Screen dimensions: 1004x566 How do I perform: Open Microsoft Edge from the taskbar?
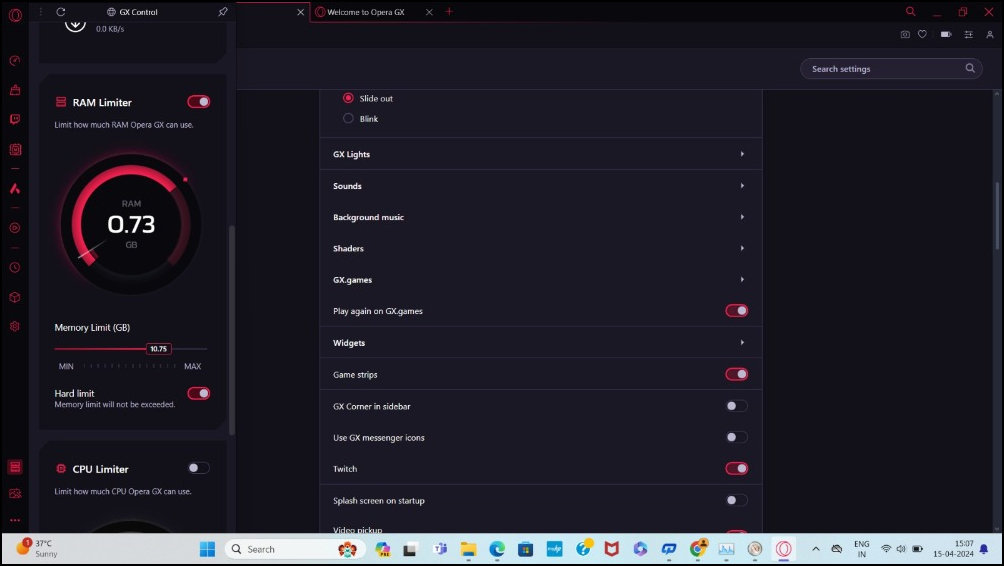[497, 549]
